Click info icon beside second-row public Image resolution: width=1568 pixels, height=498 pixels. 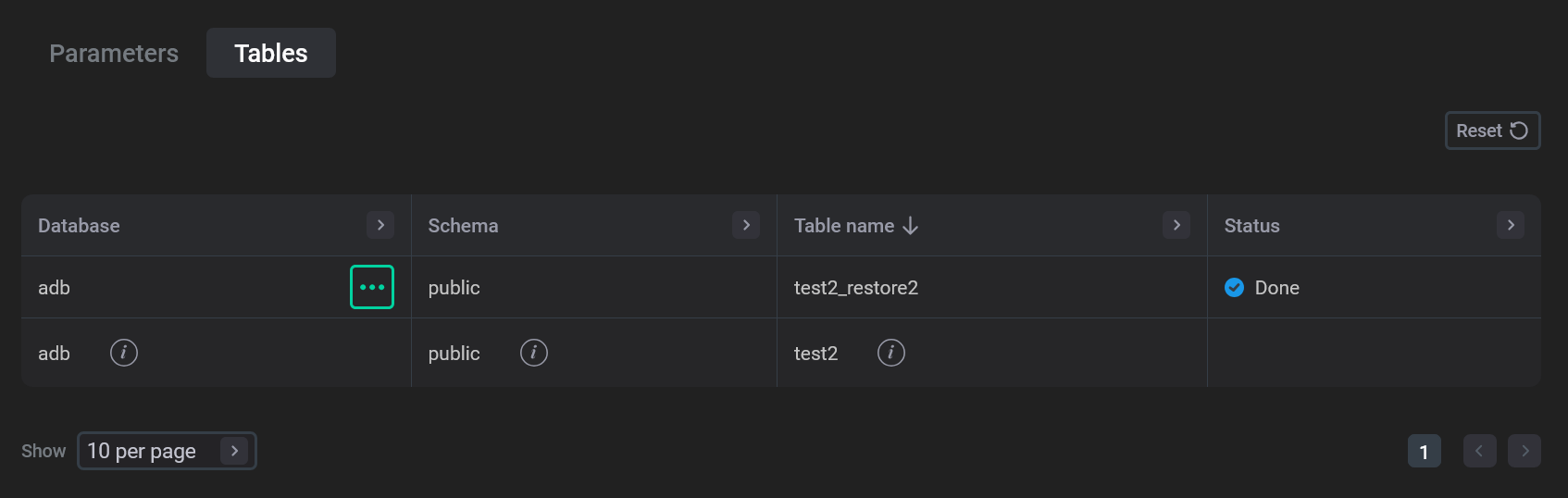point(534,353)
